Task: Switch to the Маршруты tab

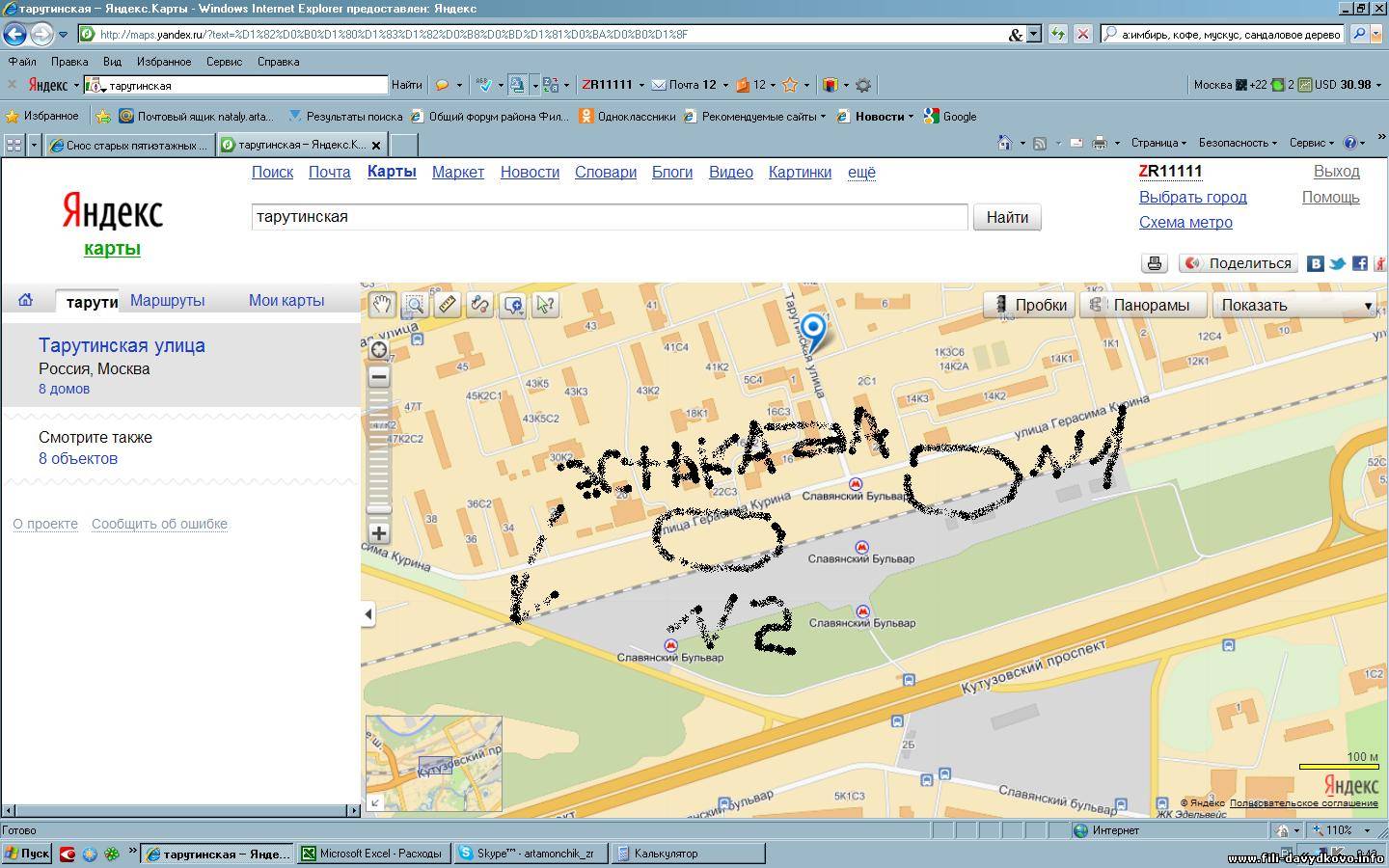Action: [x=167, y=300]
